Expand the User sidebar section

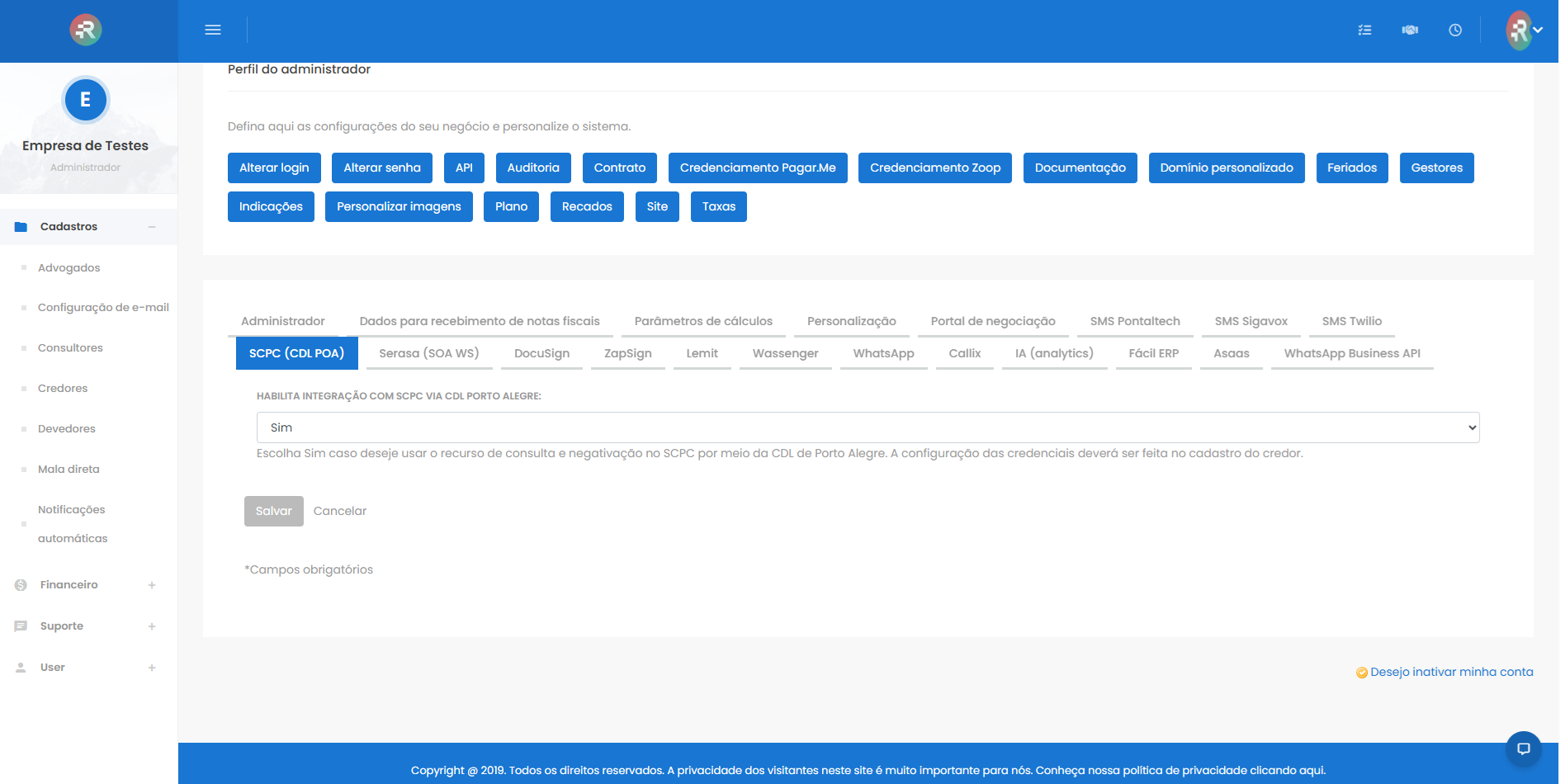(x=152, y=668)
